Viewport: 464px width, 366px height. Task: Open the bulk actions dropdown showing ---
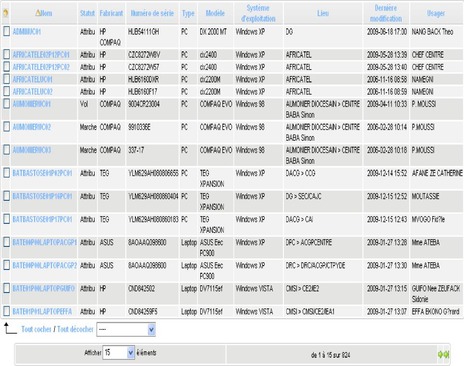coord(126,330)
